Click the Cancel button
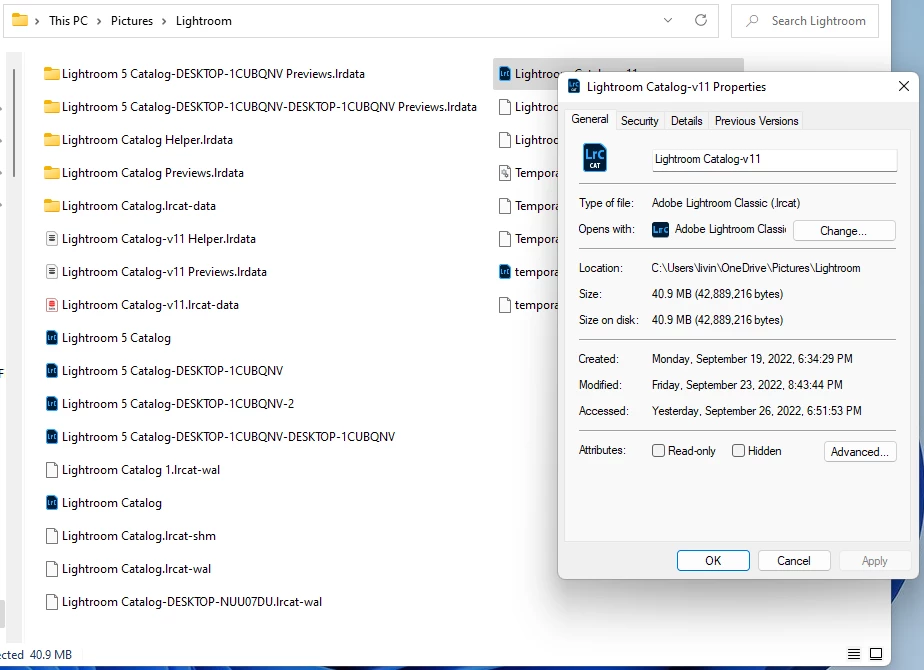Viewport: 924px width, 670px height. click(x=794, y=560)
